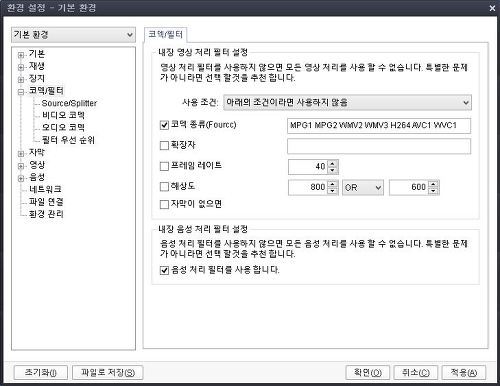The width and height of the screenshot is (500, 386).
Task: Select the 자막 tree label
Action: tap(37, 152)
